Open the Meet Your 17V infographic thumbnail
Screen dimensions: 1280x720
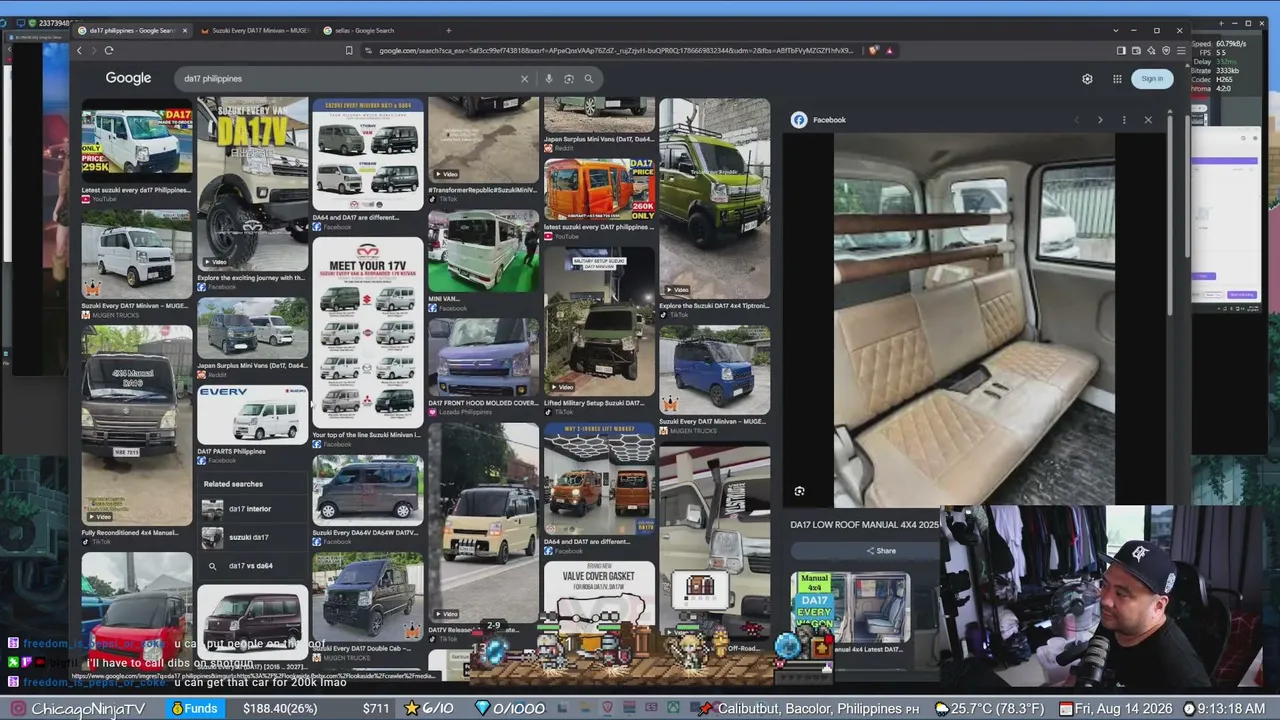(368, 333)
